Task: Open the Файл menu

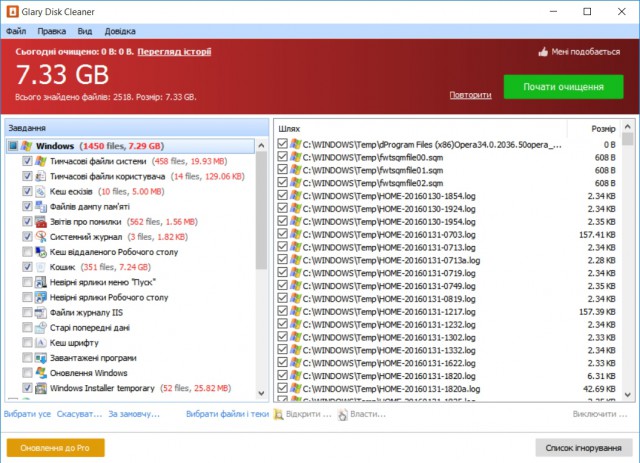Action: click(x=16, y=31)
